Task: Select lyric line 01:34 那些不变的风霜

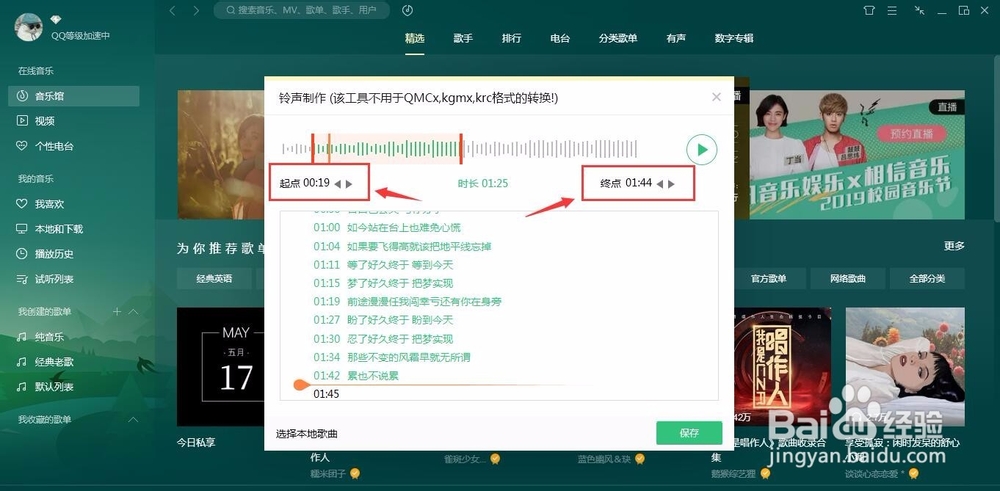Action: coord(392,357)
